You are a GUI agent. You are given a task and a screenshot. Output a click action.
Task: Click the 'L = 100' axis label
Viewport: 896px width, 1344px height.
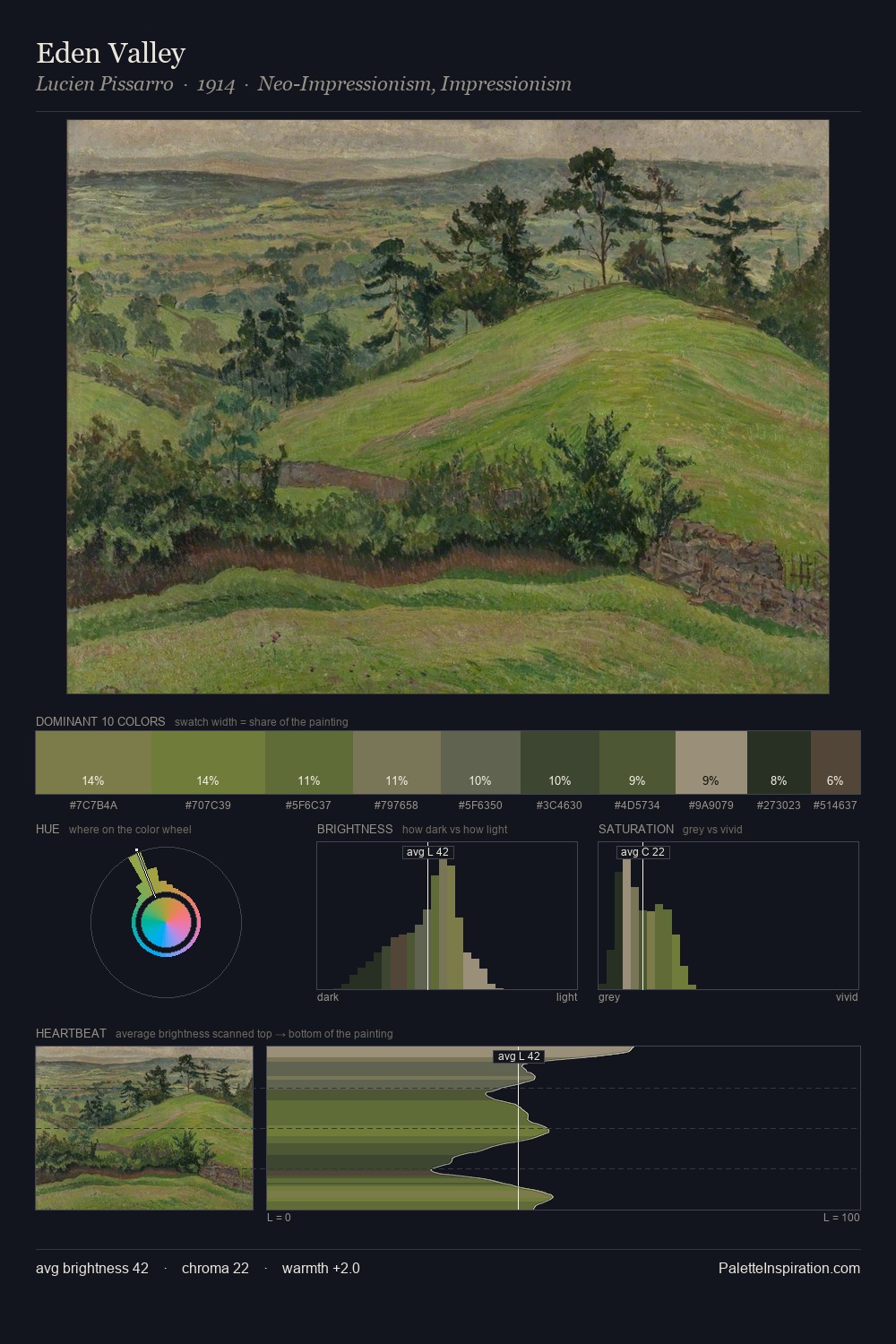click(x=841, y=1218)
